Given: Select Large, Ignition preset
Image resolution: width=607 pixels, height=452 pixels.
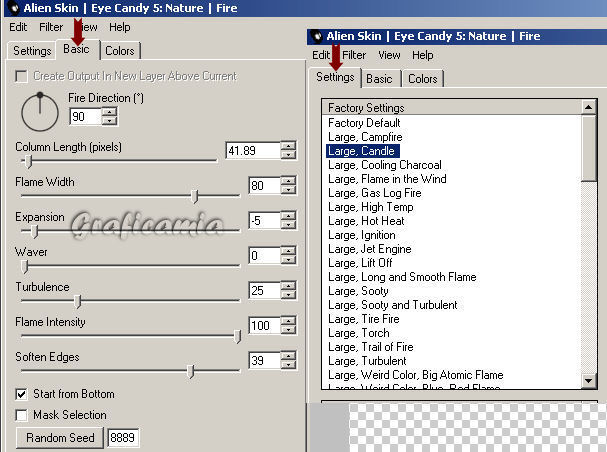Looking at the screenshot, I should [362, 235].
